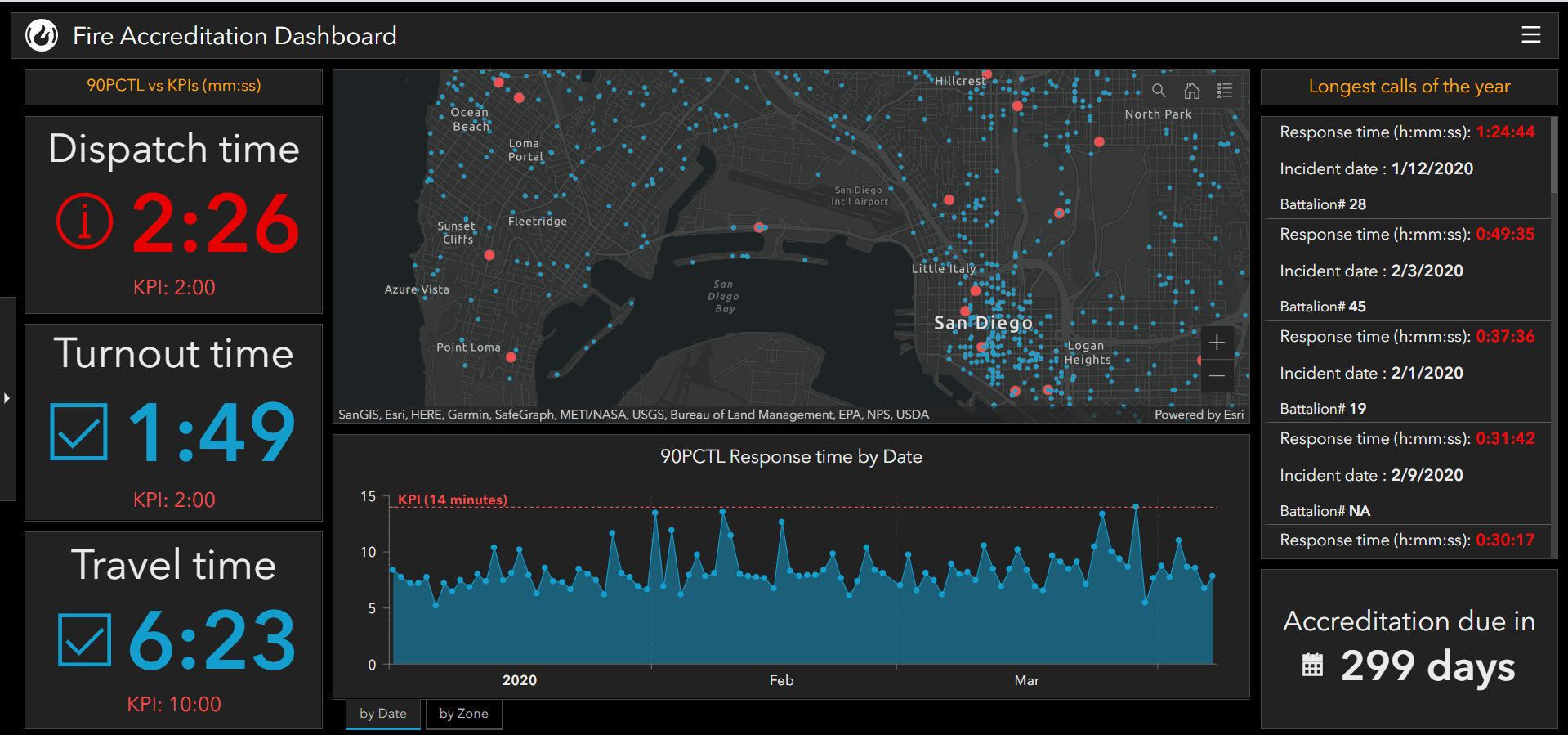Zoom out on the map
Viewport: 1568px width, 735px height.
1217,376
